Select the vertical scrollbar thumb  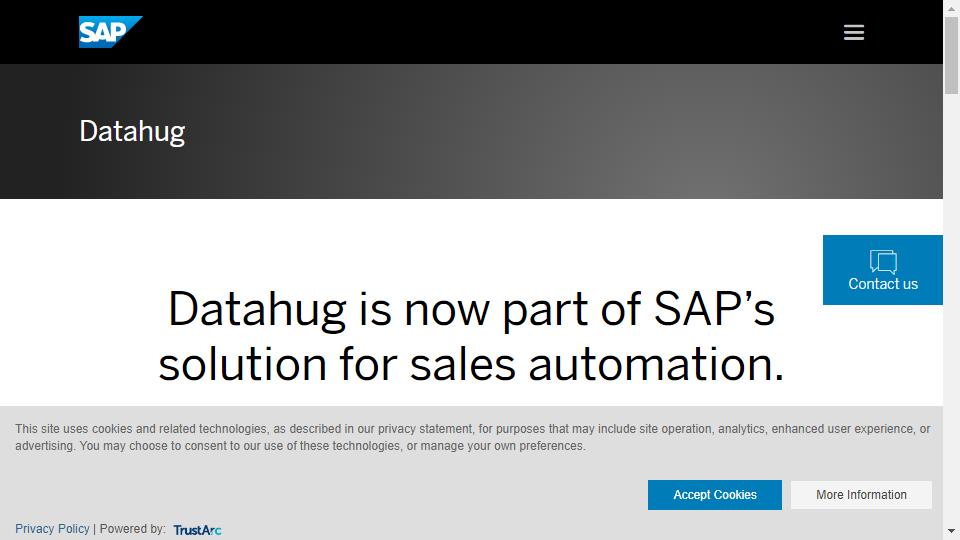pyautogui.click(x=951, y=55)
